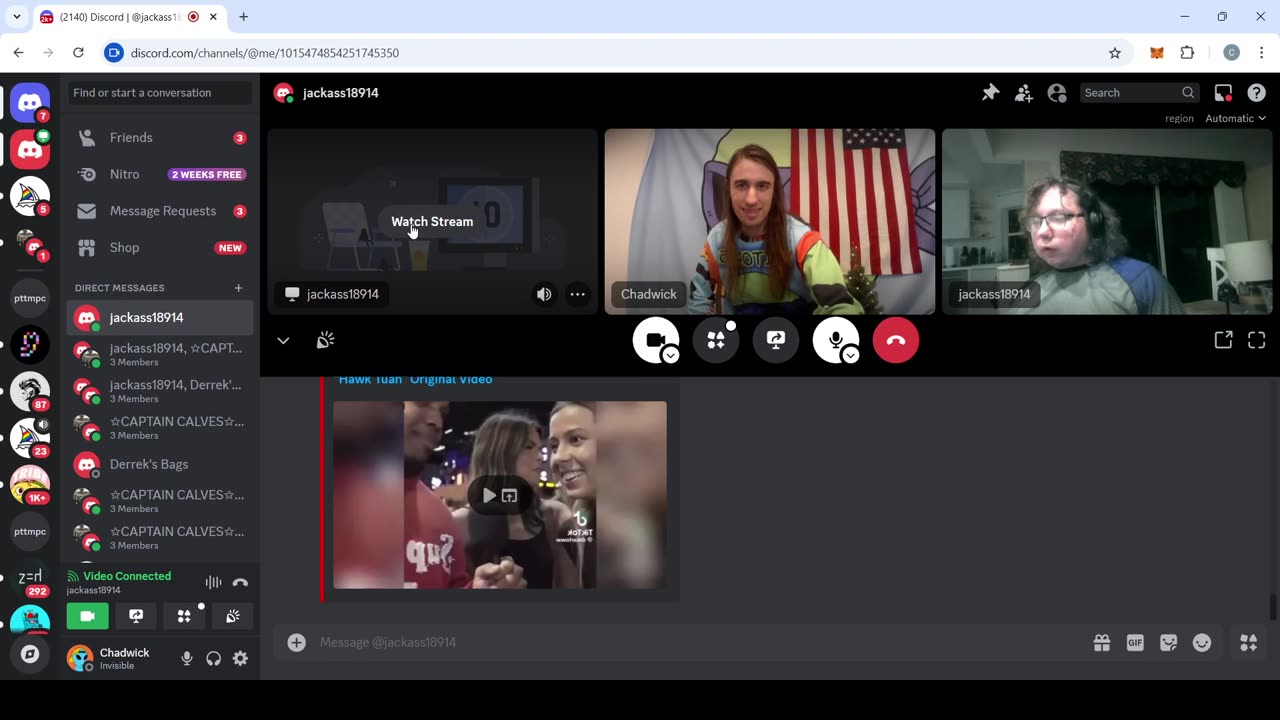This screenshot has height=720, width=1280.
Task: Focus the Message @jackass18914 input
Action: pyautogui.click(x=700, y=642)
